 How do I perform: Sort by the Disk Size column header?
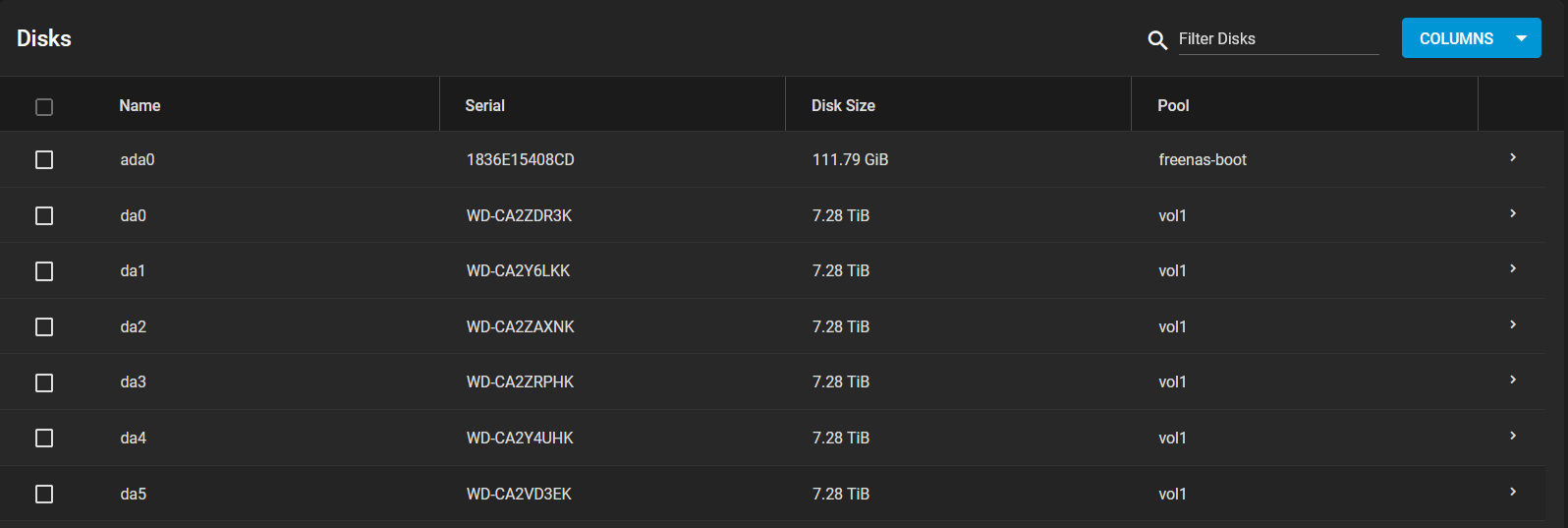click(x=843, y=105)
